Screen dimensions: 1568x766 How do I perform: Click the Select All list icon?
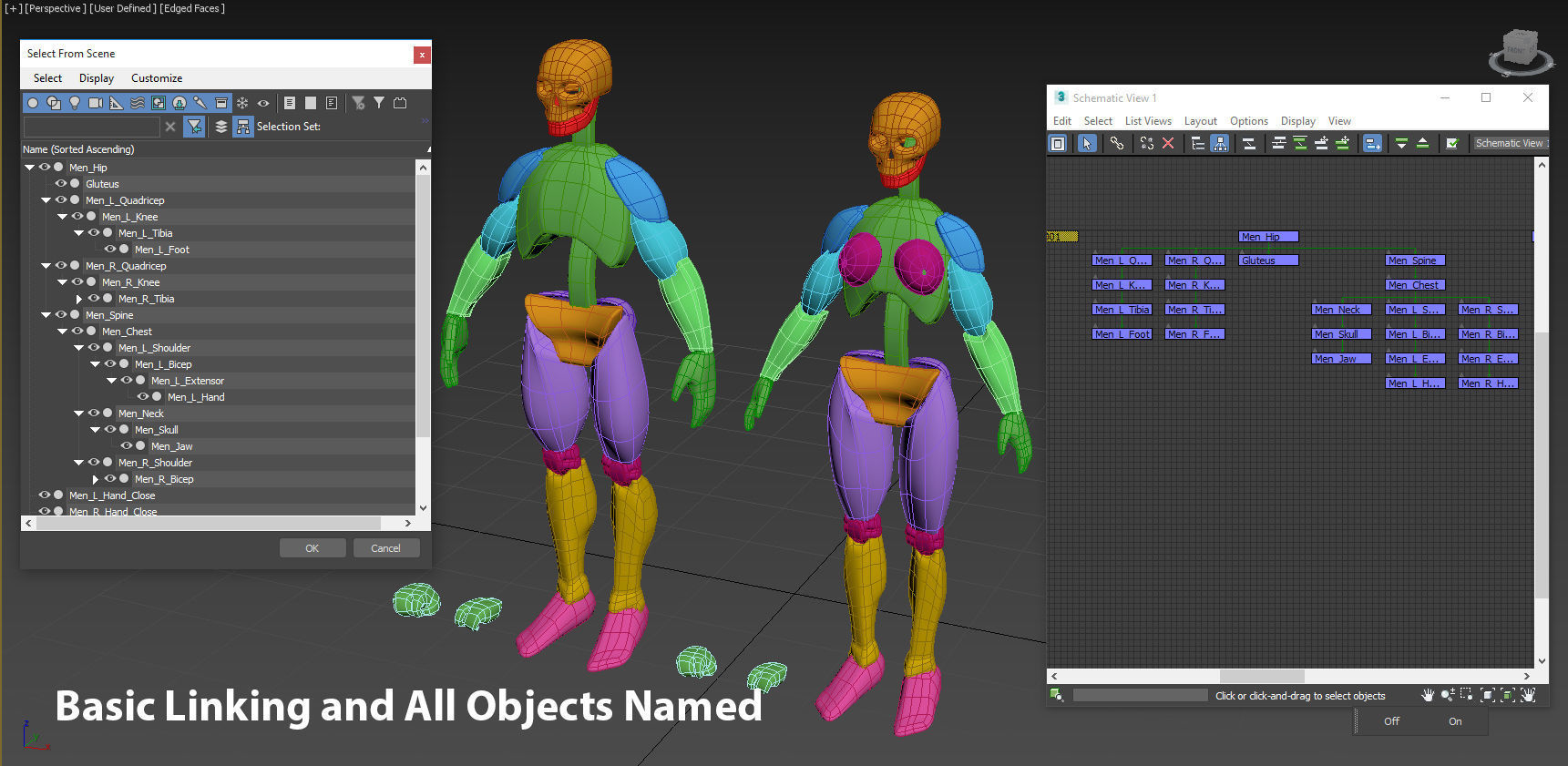(x=290, y=103)
